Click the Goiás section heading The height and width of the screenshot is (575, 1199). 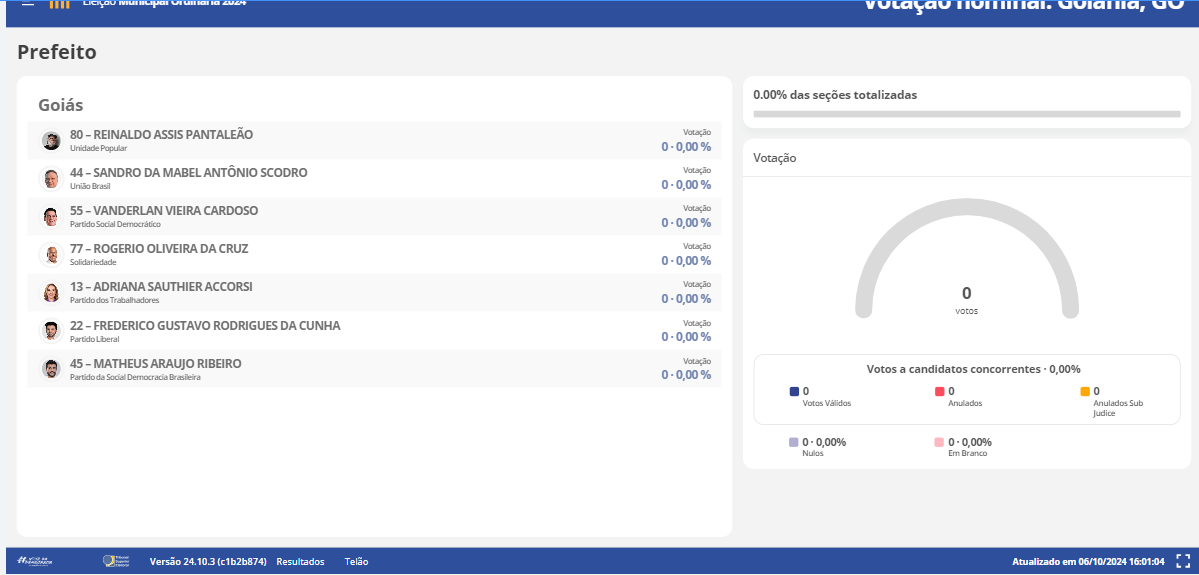60,105
